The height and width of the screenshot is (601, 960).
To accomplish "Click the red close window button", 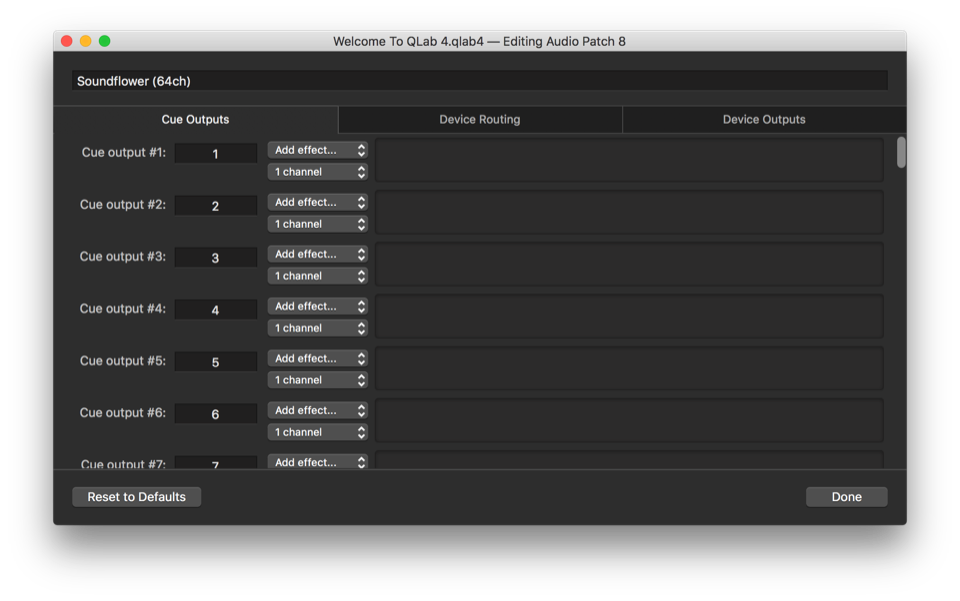I will (x=67, y=41).
